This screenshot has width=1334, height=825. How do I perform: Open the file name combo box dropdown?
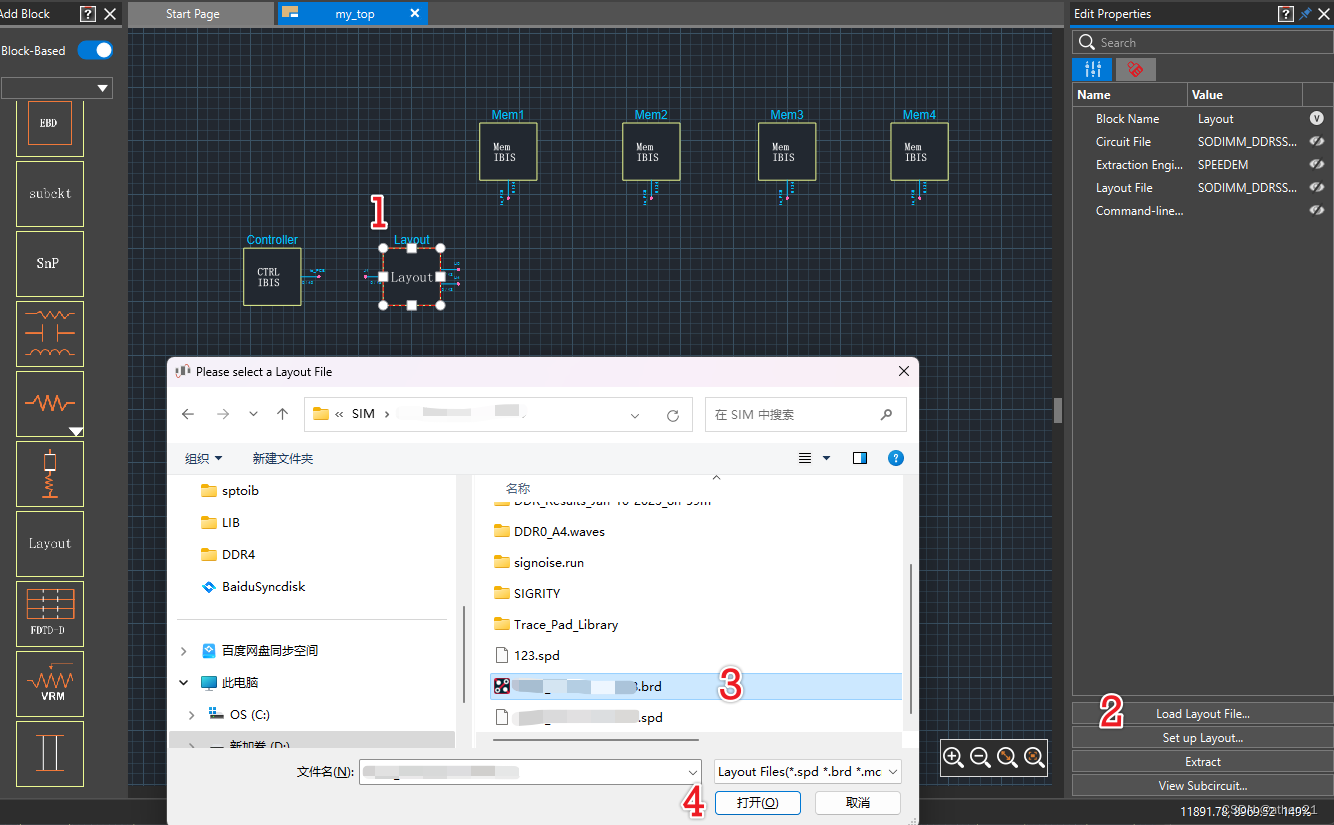click(693, 772)
